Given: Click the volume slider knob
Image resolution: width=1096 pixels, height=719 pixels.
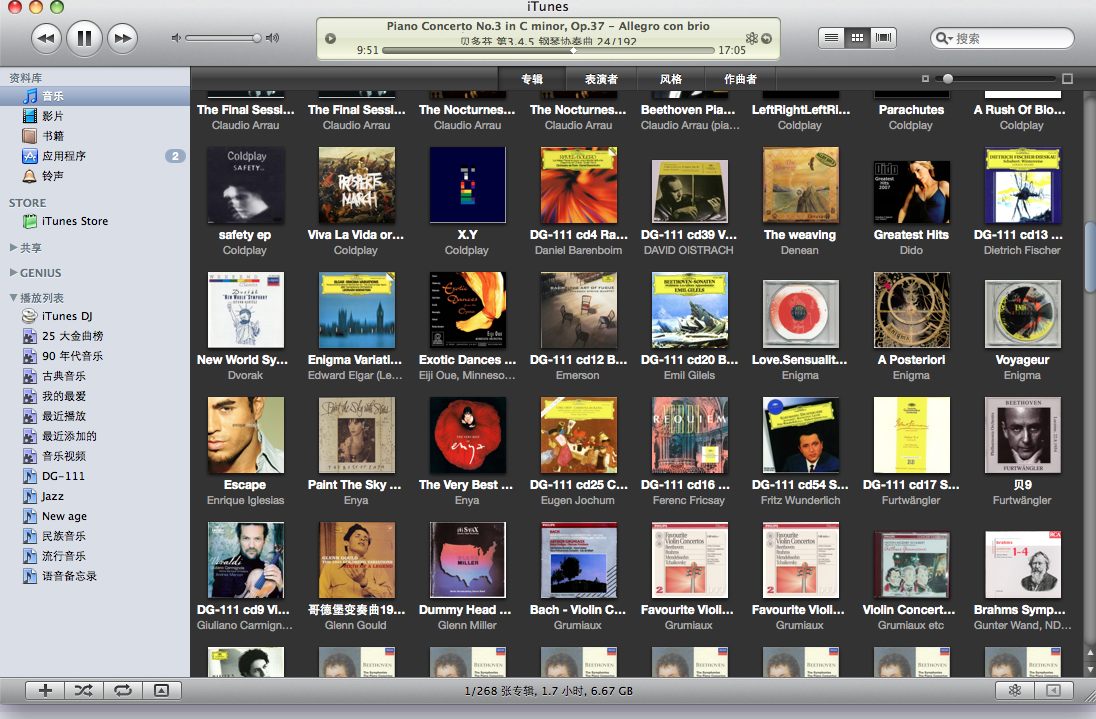Looking at the screenshot, I should pyautogui.click(x=257, y=38).
